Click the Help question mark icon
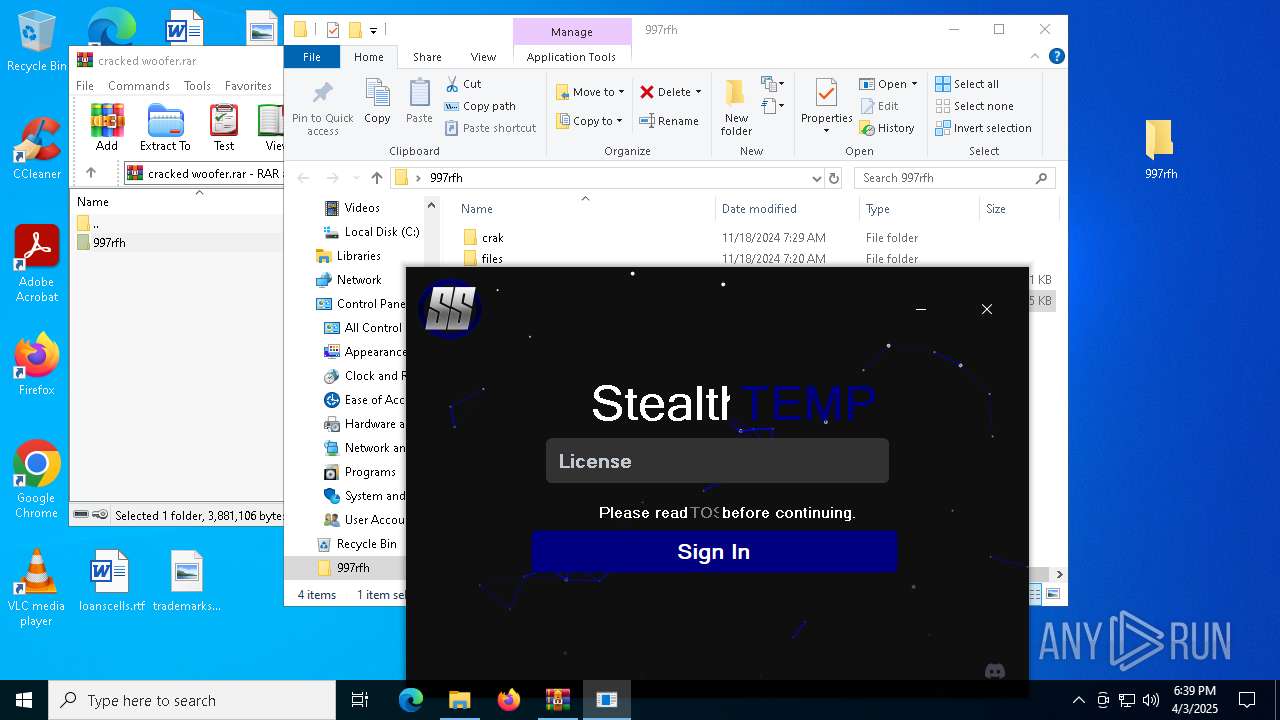Screen dimensions: 1280x720 pos(1056,57)
